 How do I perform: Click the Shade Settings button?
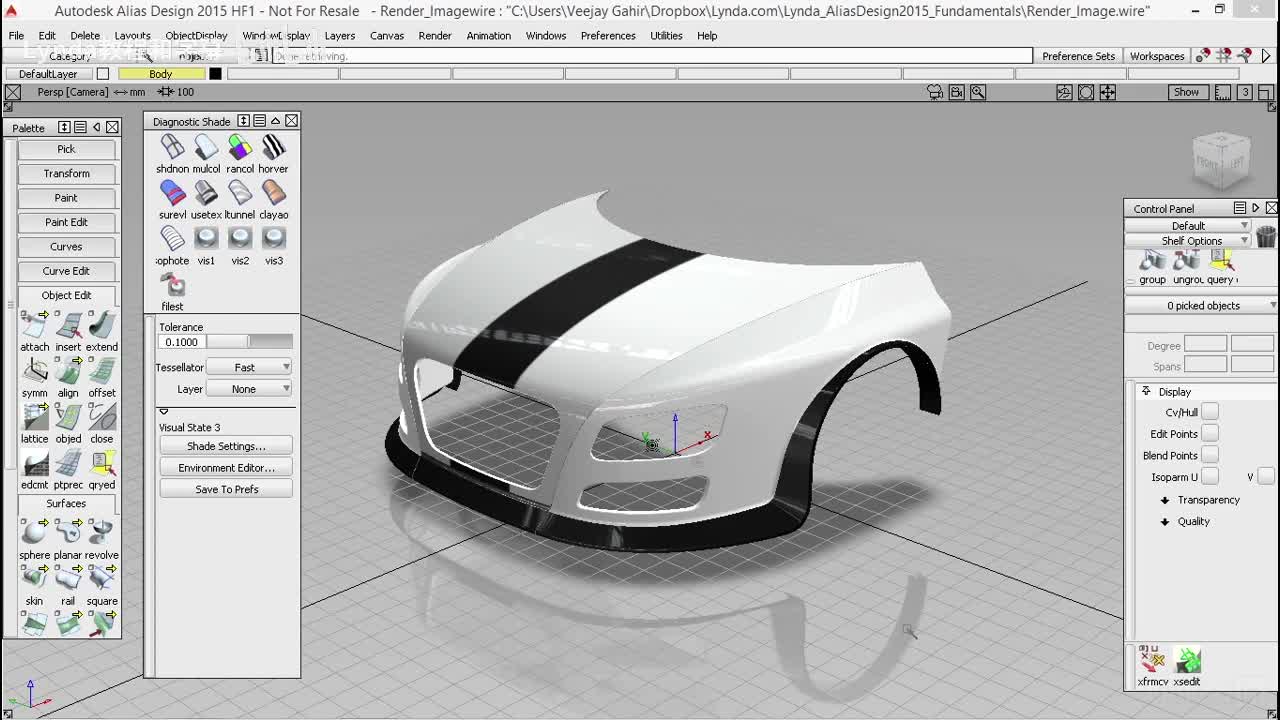[226, 446]
